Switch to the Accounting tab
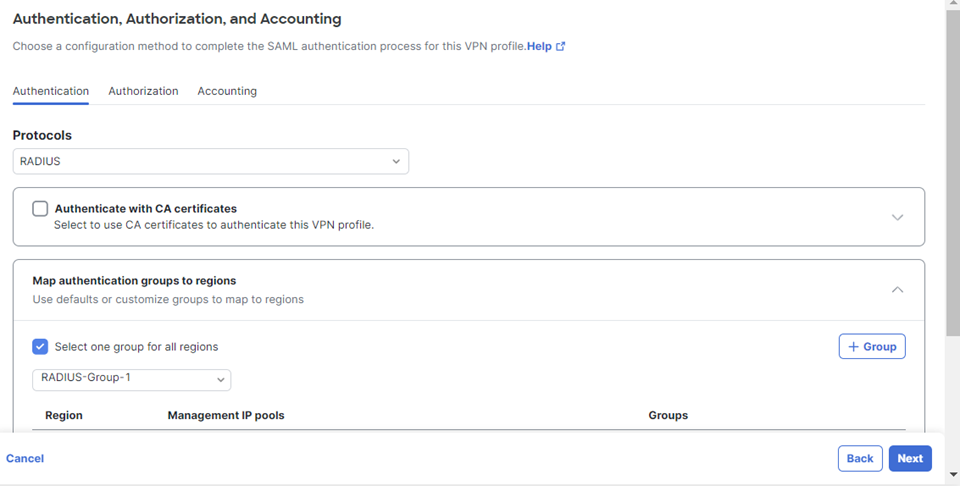The image size is (960, 486). click(x=227, y=91)
